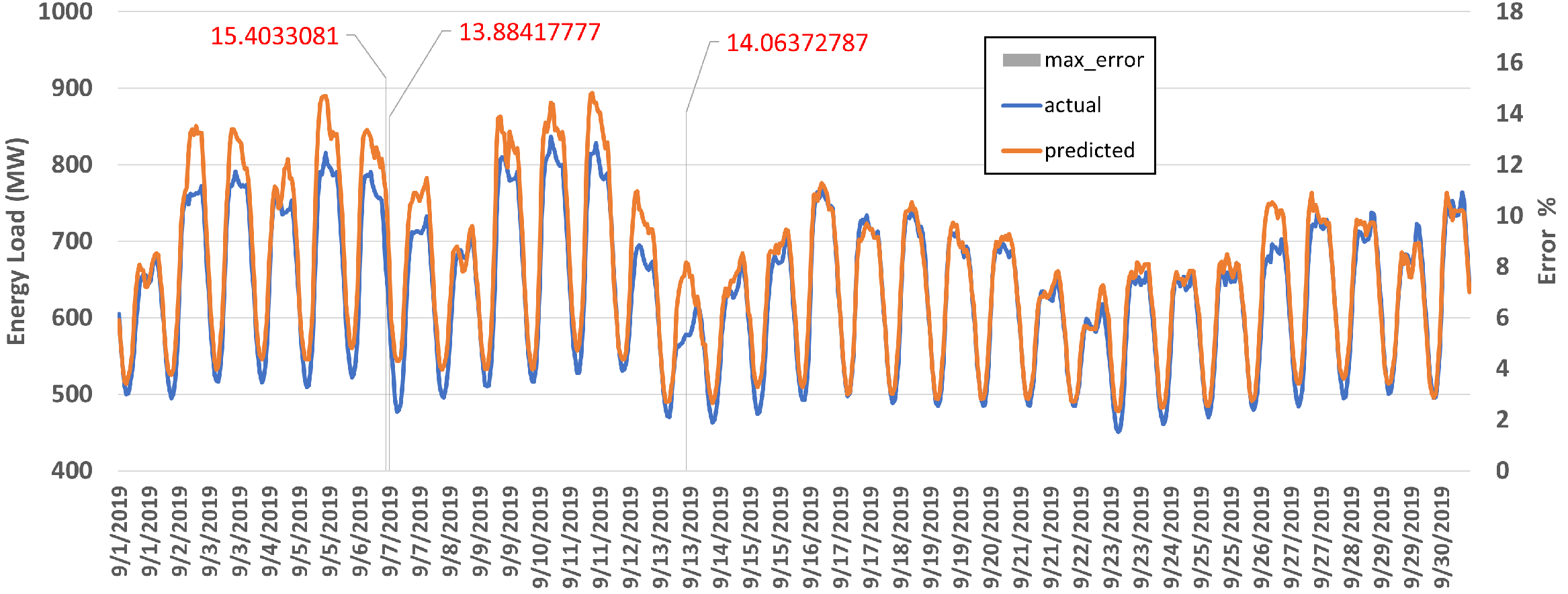This screenshot has height=594, width=1568.
Task: Click the 700 tick on the left axis
Action: 72,241
